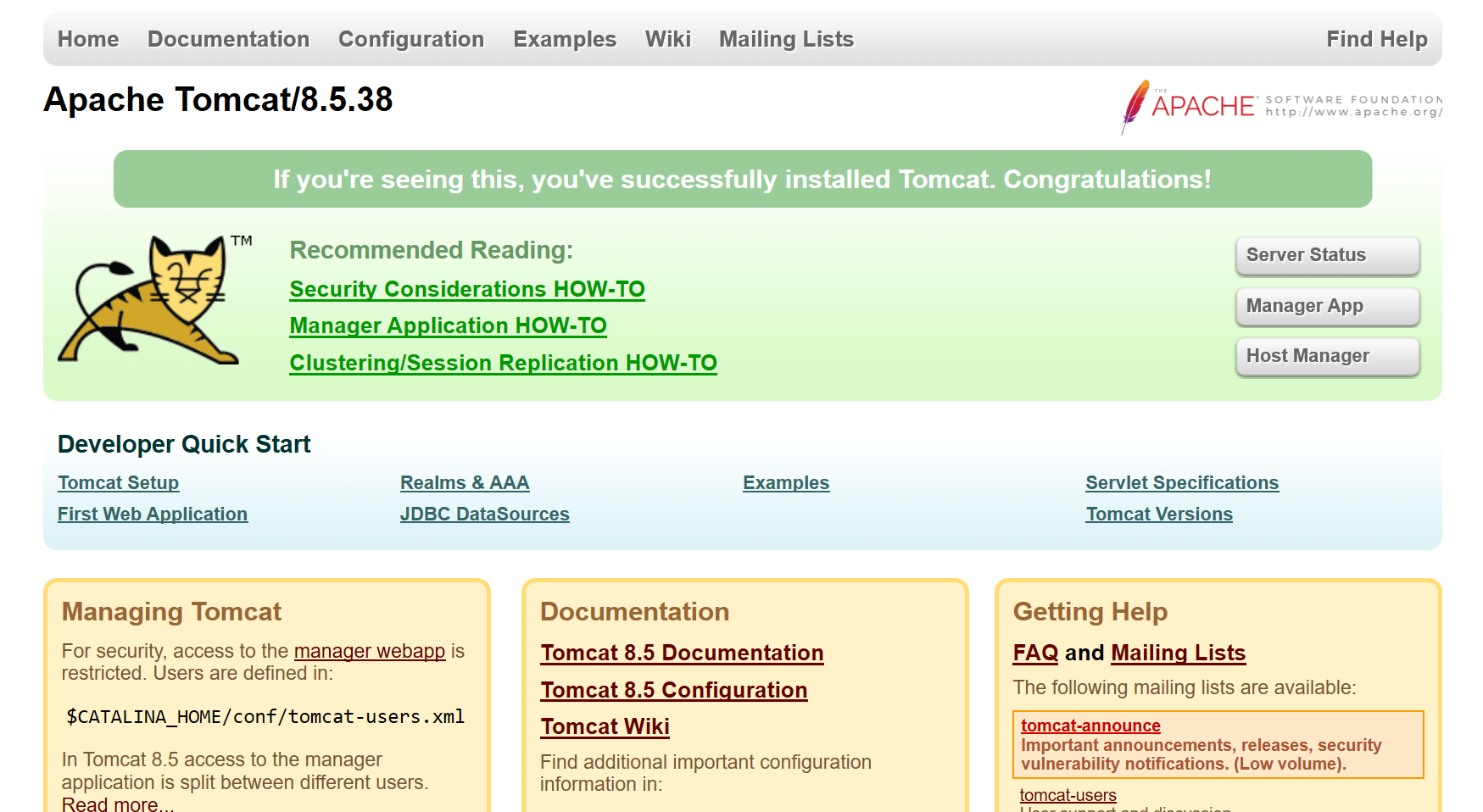Click the Documentation panel heading
The image size is (1483, 812).
634,612
